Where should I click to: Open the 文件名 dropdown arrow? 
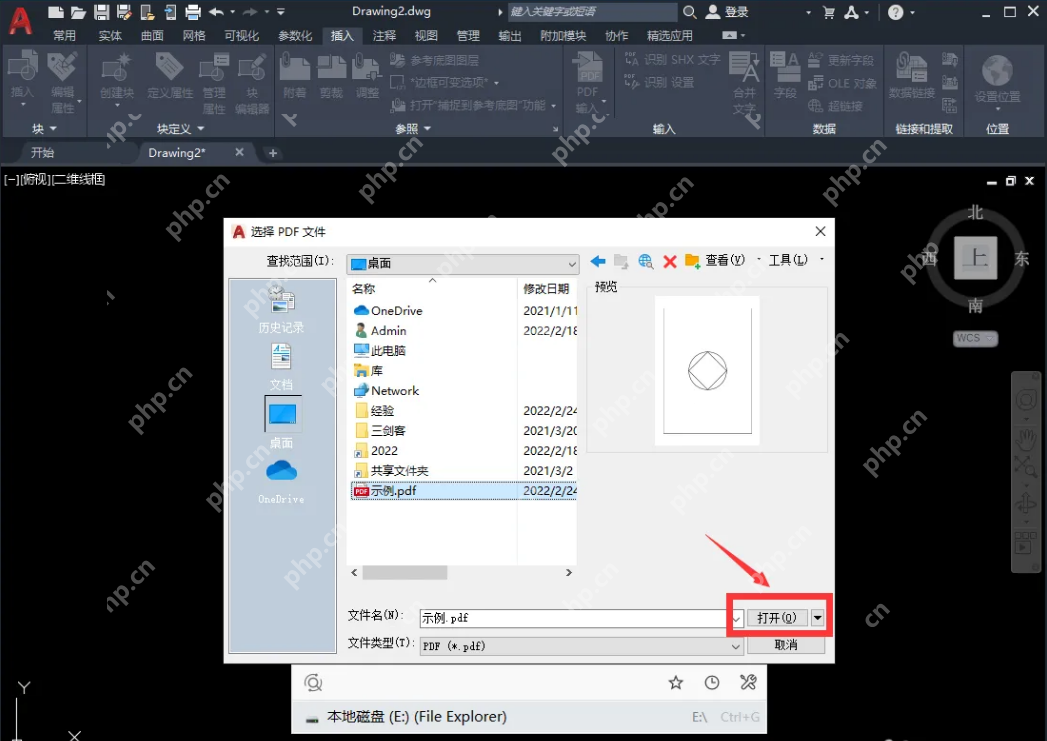coord(737,618)
